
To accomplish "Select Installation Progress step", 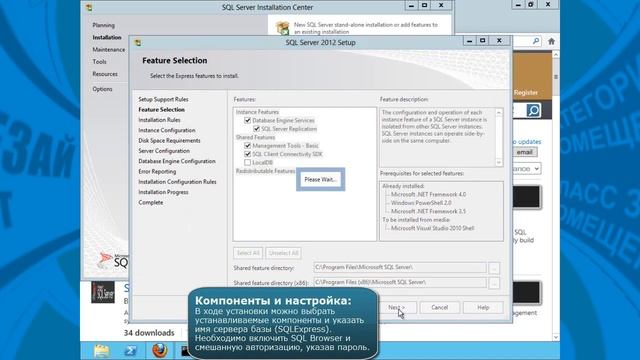I will coord(163,192).
